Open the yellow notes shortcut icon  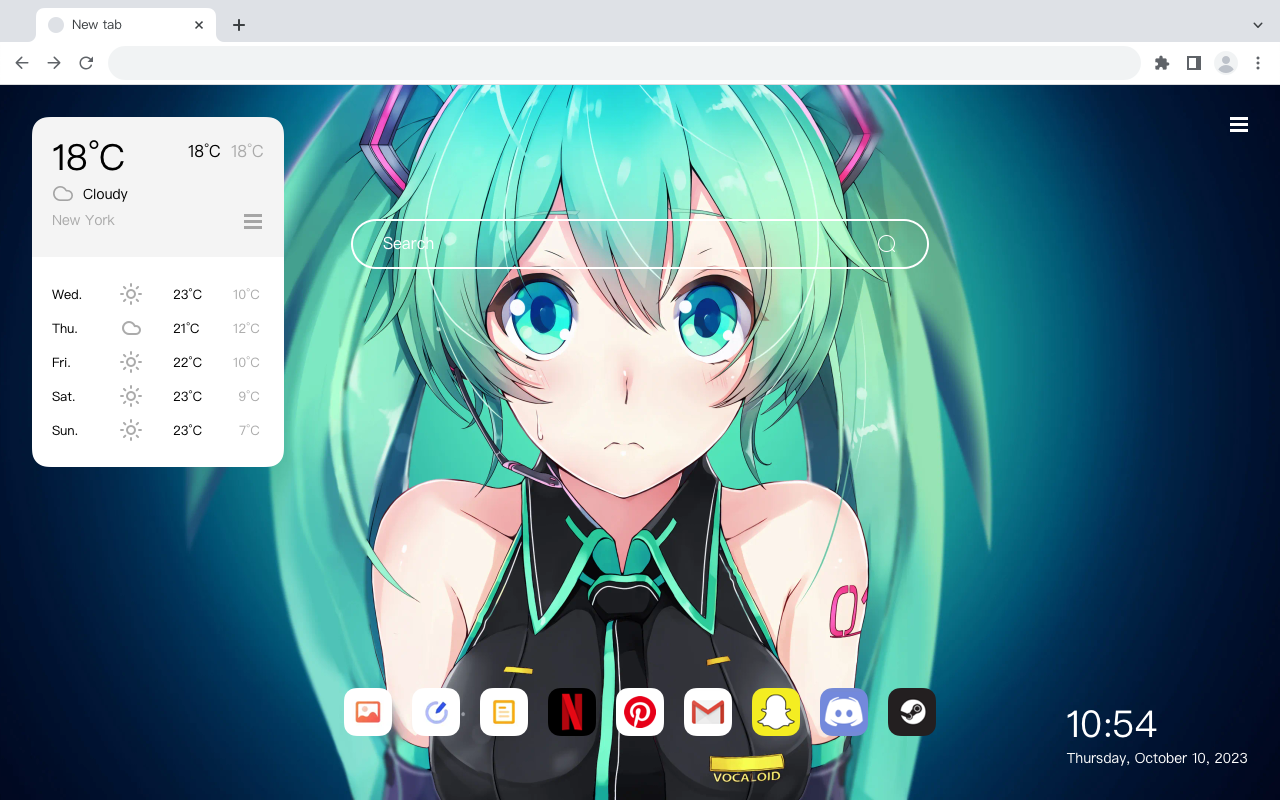click(504, 712)
